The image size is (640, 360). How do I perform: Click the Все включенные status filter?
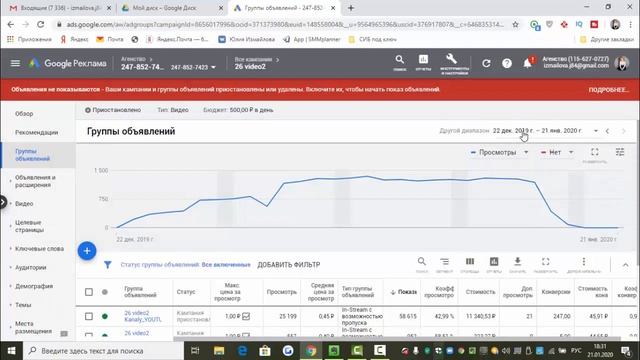pyautogui.click(x=226, y=265)
